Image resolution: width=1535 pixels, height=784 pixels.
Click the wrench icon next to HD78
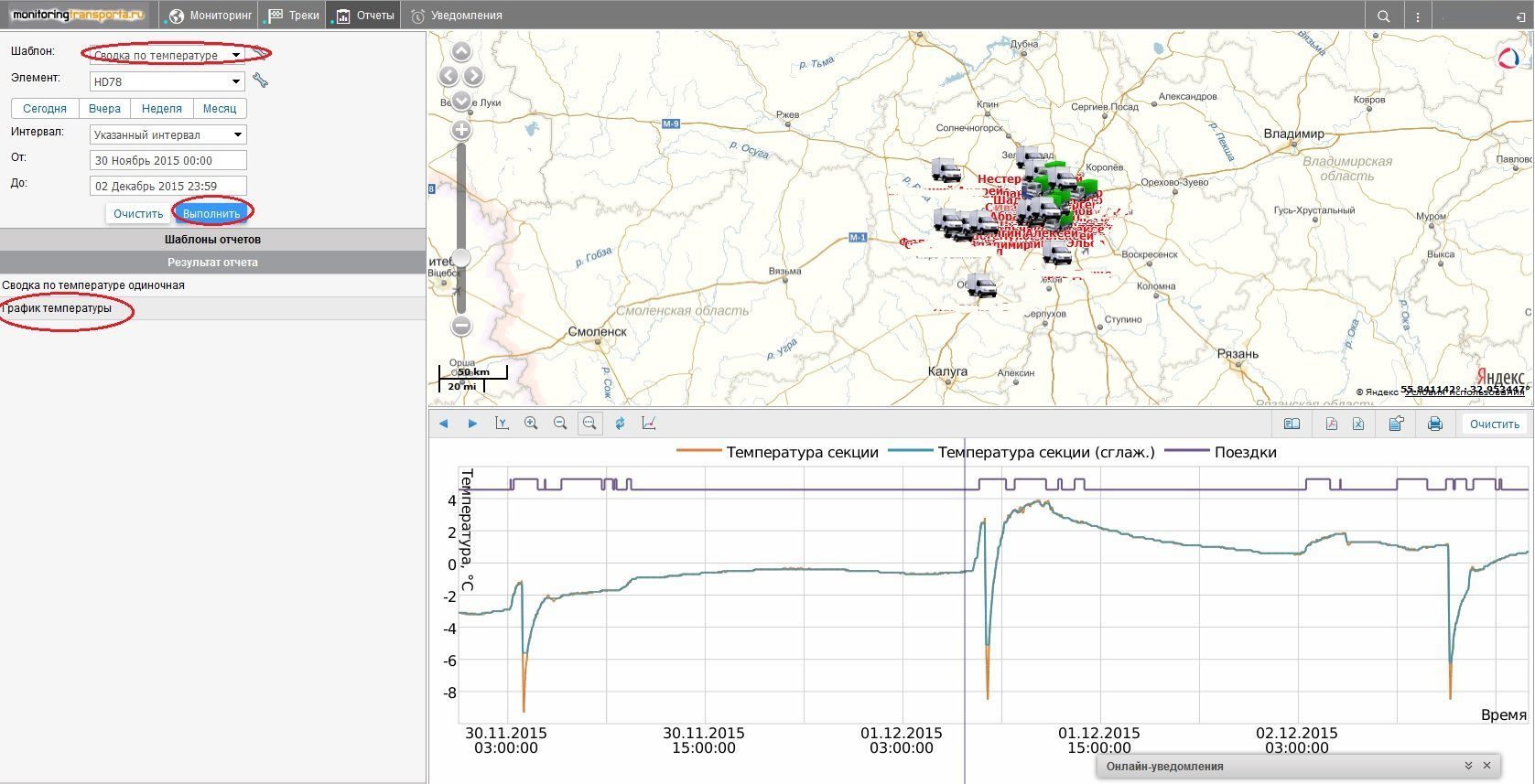(x=261, y=81)
